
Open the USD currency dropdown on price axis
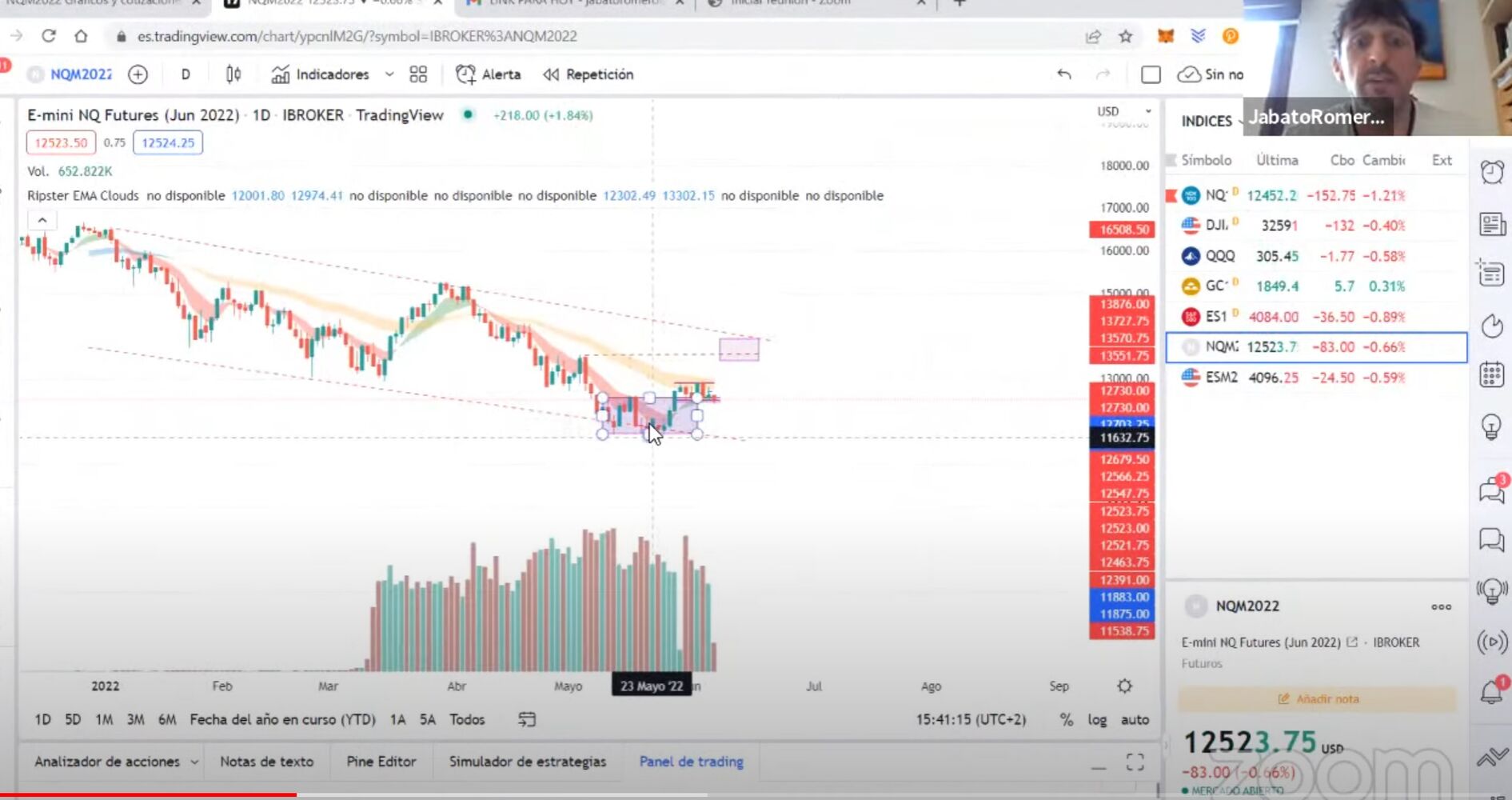coord(1125,111)
